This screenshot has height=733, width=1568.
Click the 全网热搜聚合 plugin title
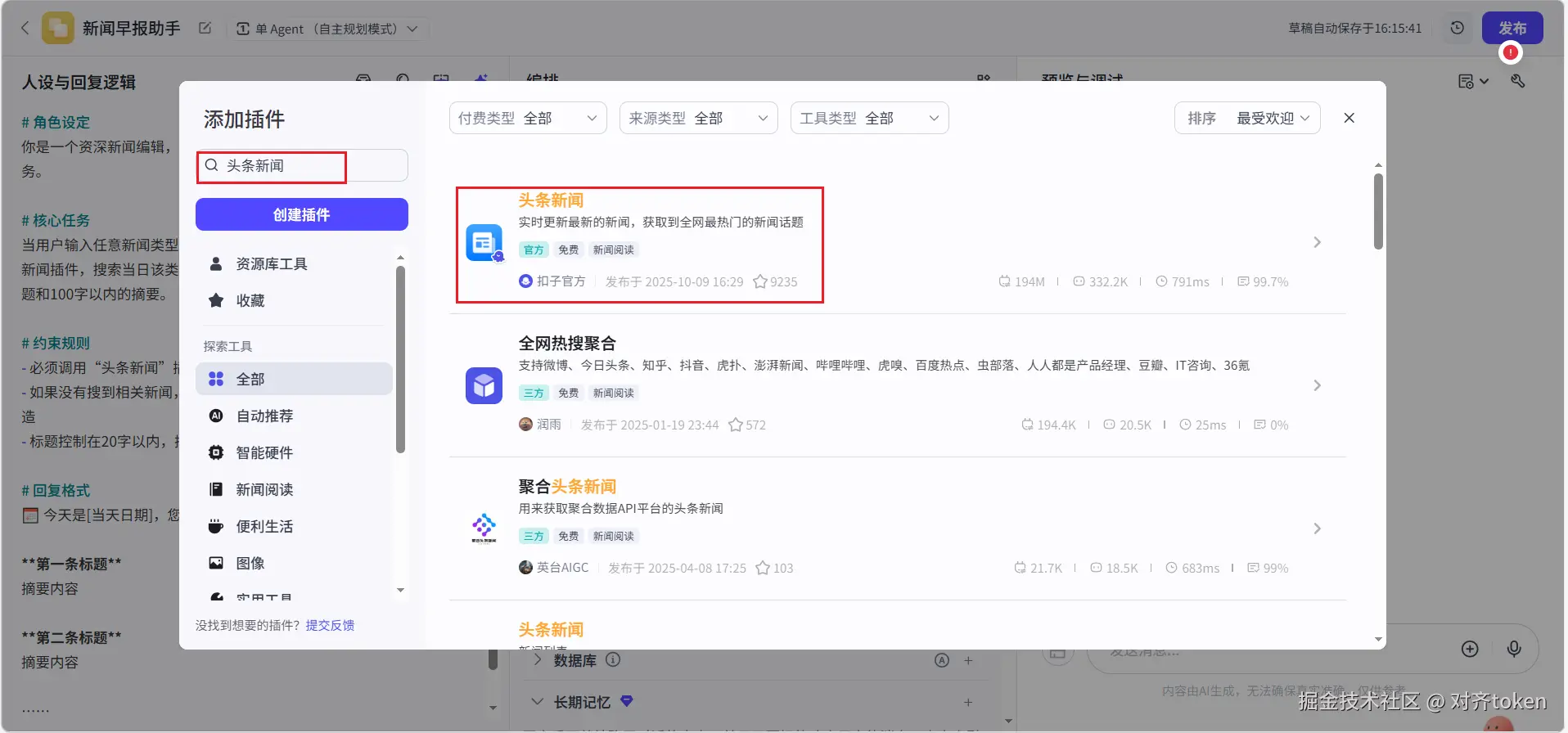pyautogui.click(x=567, y=344)
